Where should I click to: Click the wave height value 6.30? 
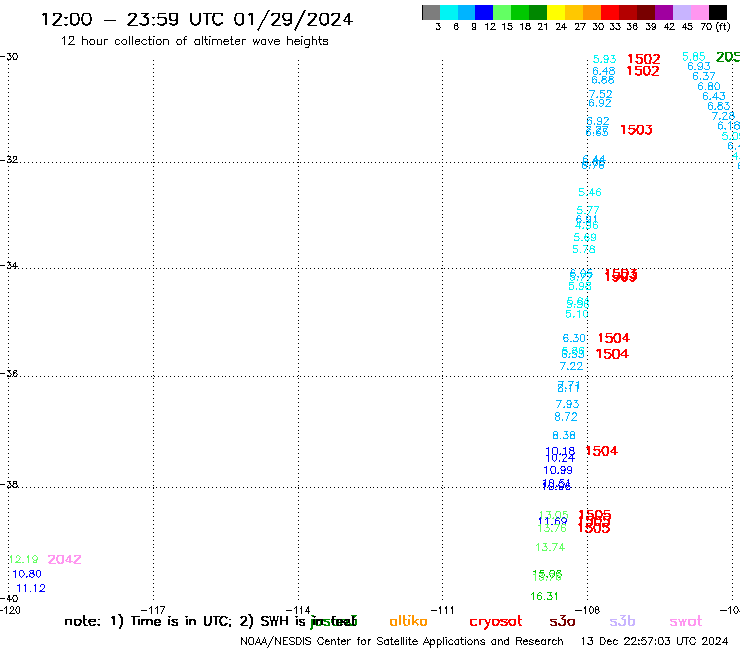[574, 338]
